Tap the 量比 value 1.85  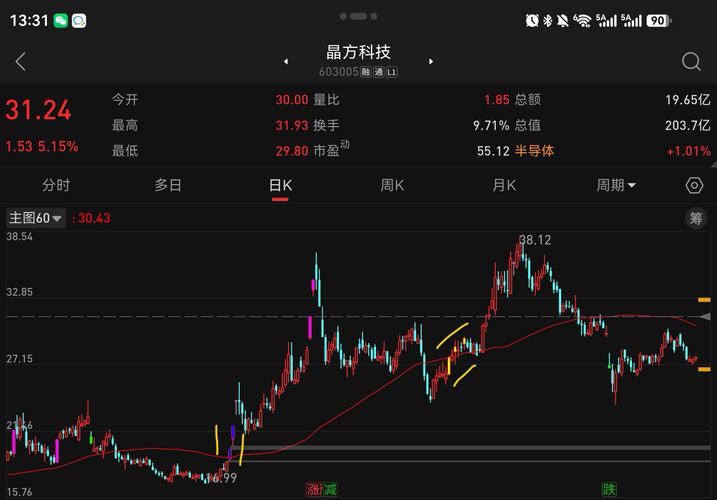(x=497, y=100)
